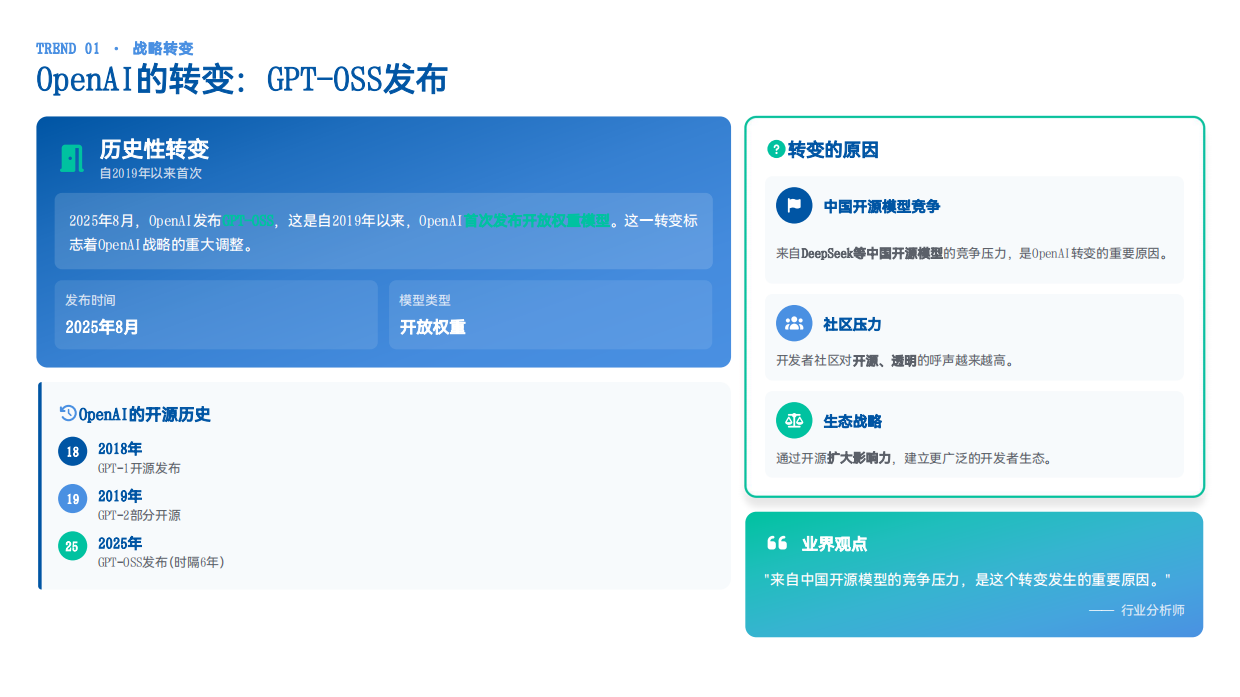Click the scales icon for 生态战略

pyautogui.click(x=794, y=420)
